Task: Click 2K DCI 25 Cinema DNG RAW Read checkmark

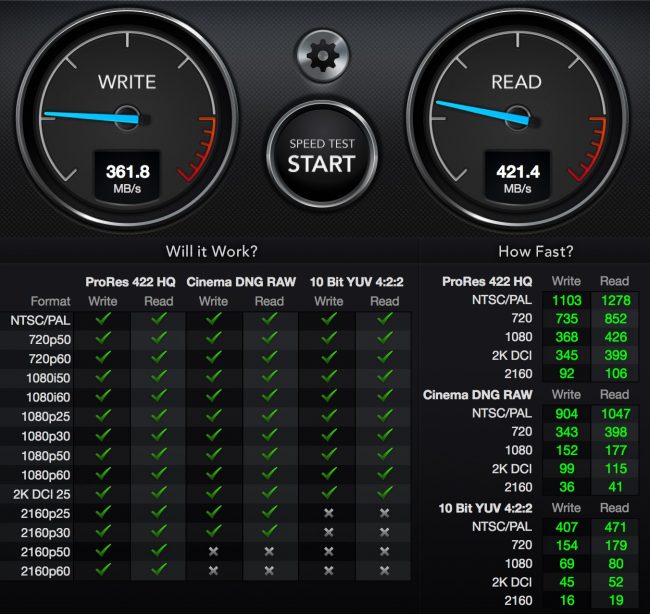Action: (269, 493)
